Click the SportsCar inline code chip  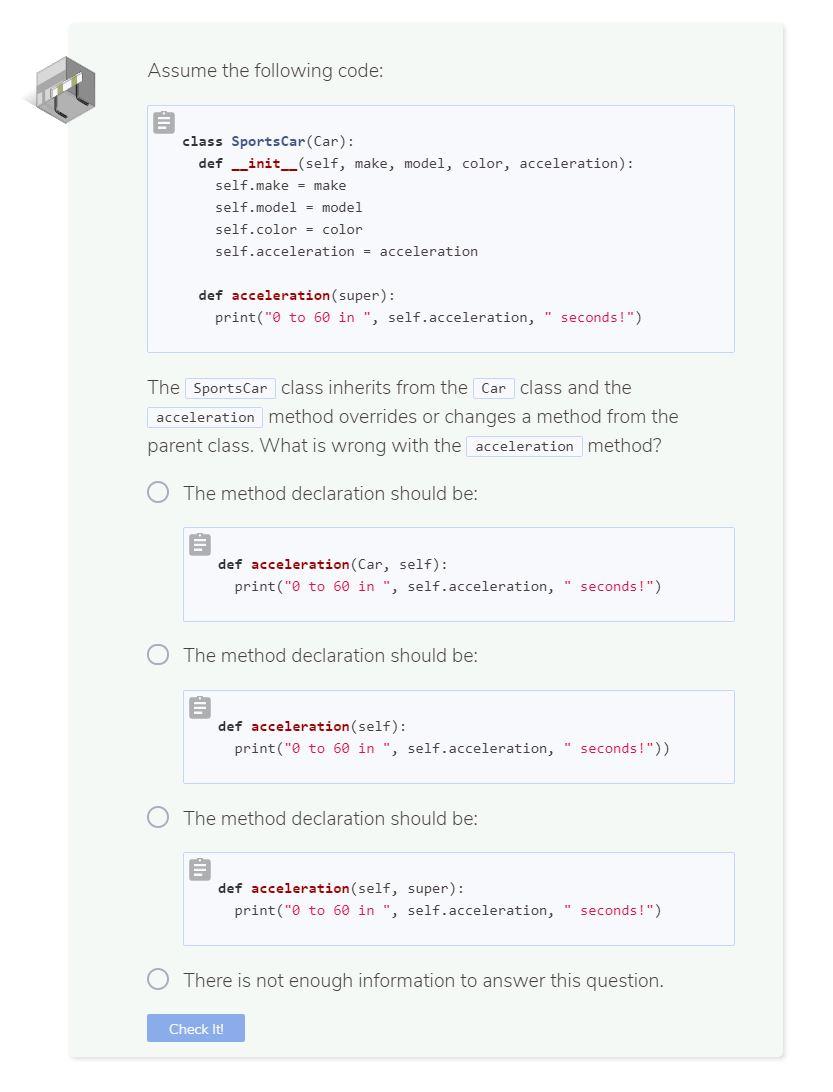pyautogui.click(x=230, y=388)
